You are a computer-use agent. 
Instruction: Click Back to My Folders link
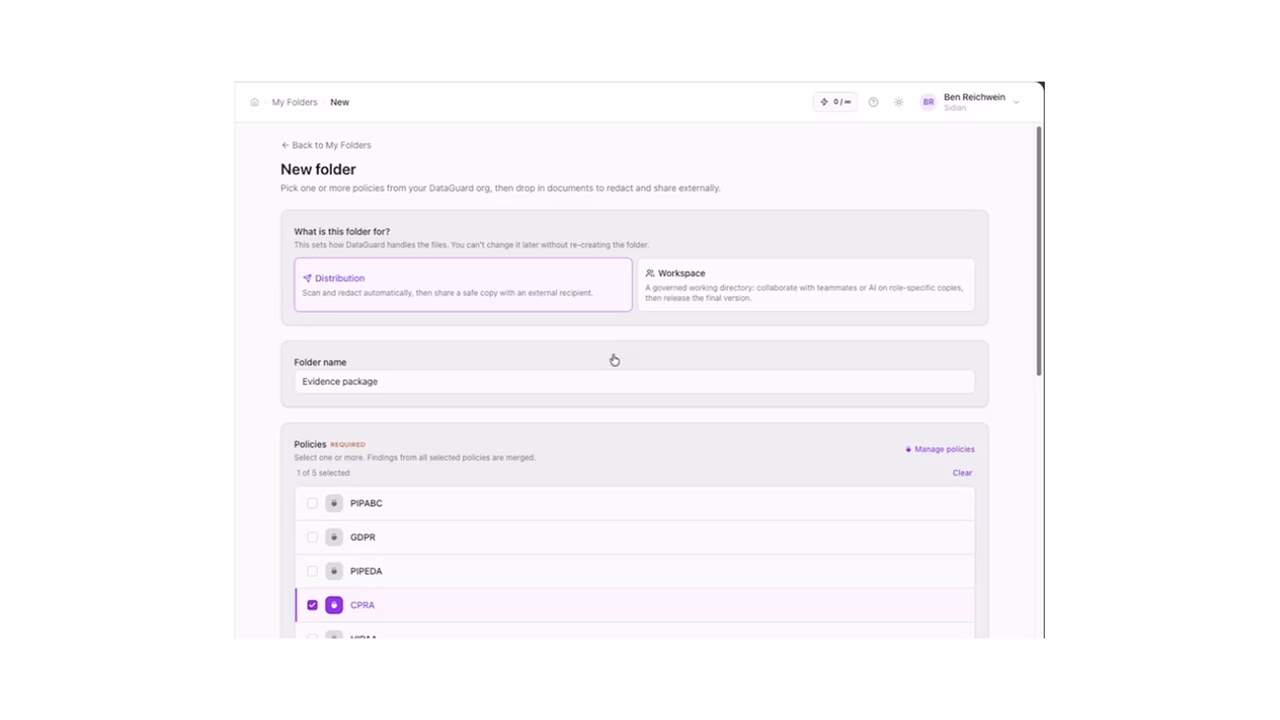[x=326, y=145]
